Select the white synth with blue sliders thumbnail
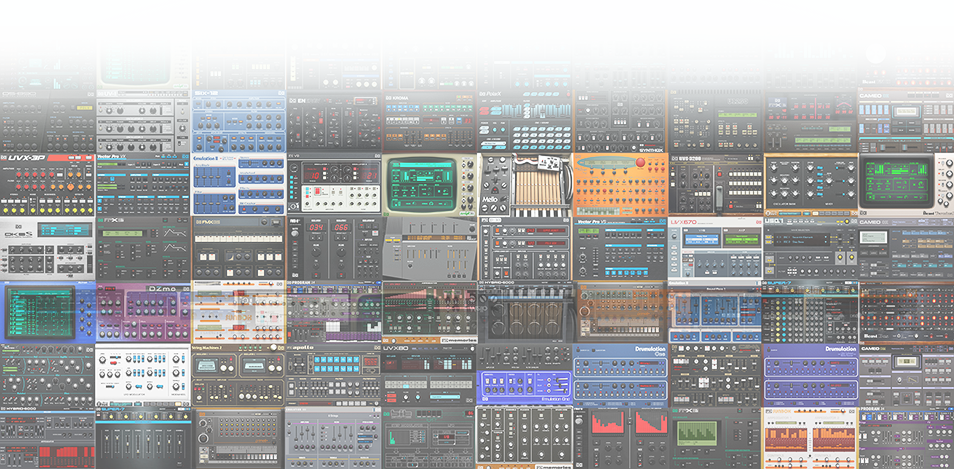Screen dimensions: 954x469 click(x=143, y=375)
